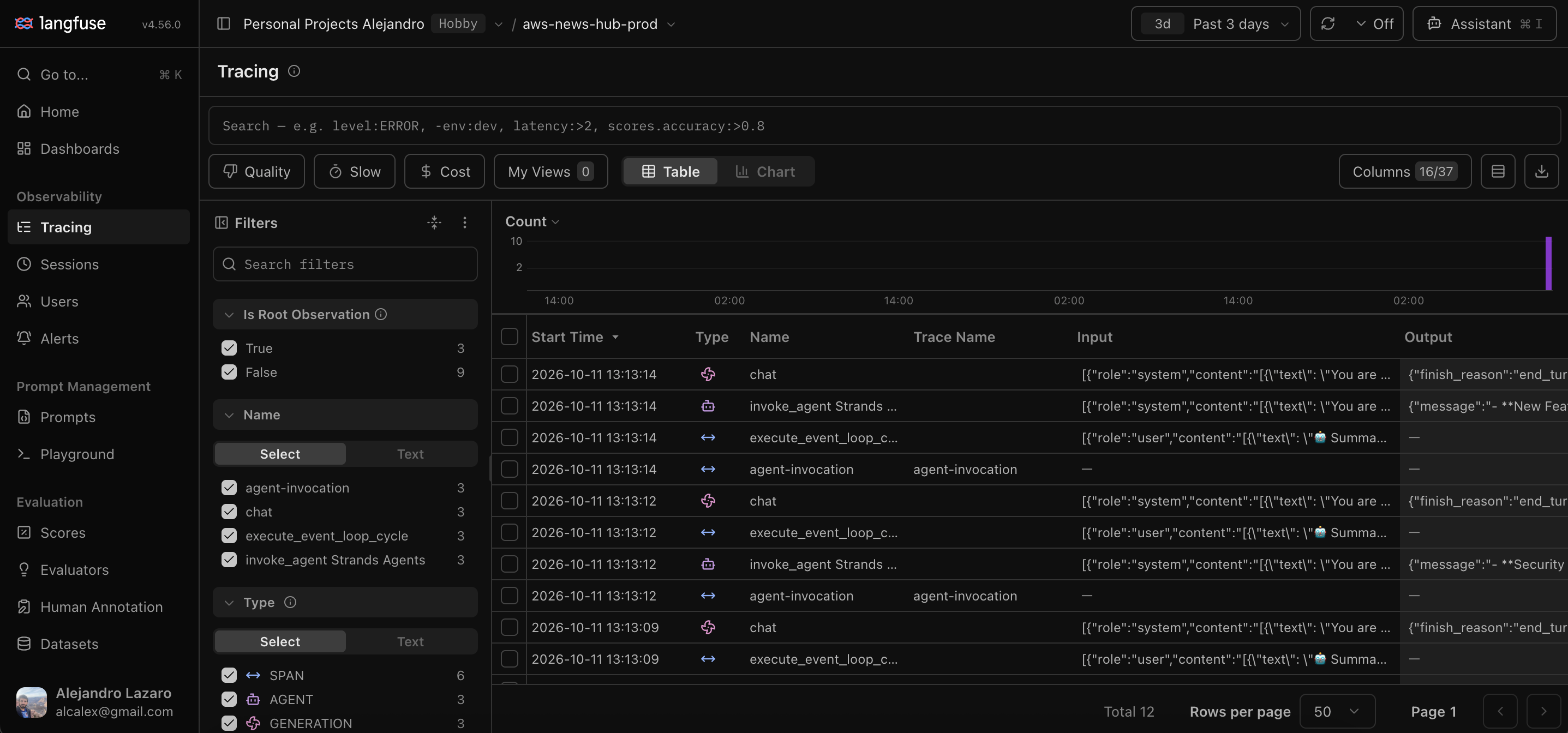
Task: Open the Playground page
Action: coord(98,454)
